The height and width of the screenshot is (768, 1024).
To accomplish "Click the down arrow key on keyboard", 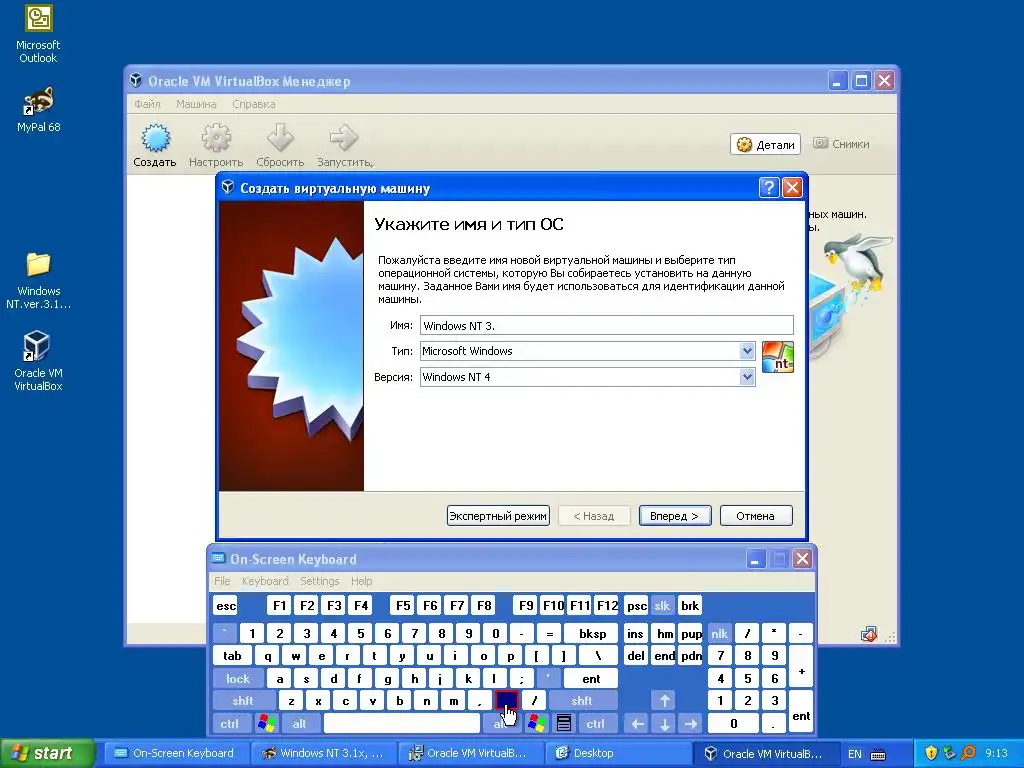I will 664,724.
